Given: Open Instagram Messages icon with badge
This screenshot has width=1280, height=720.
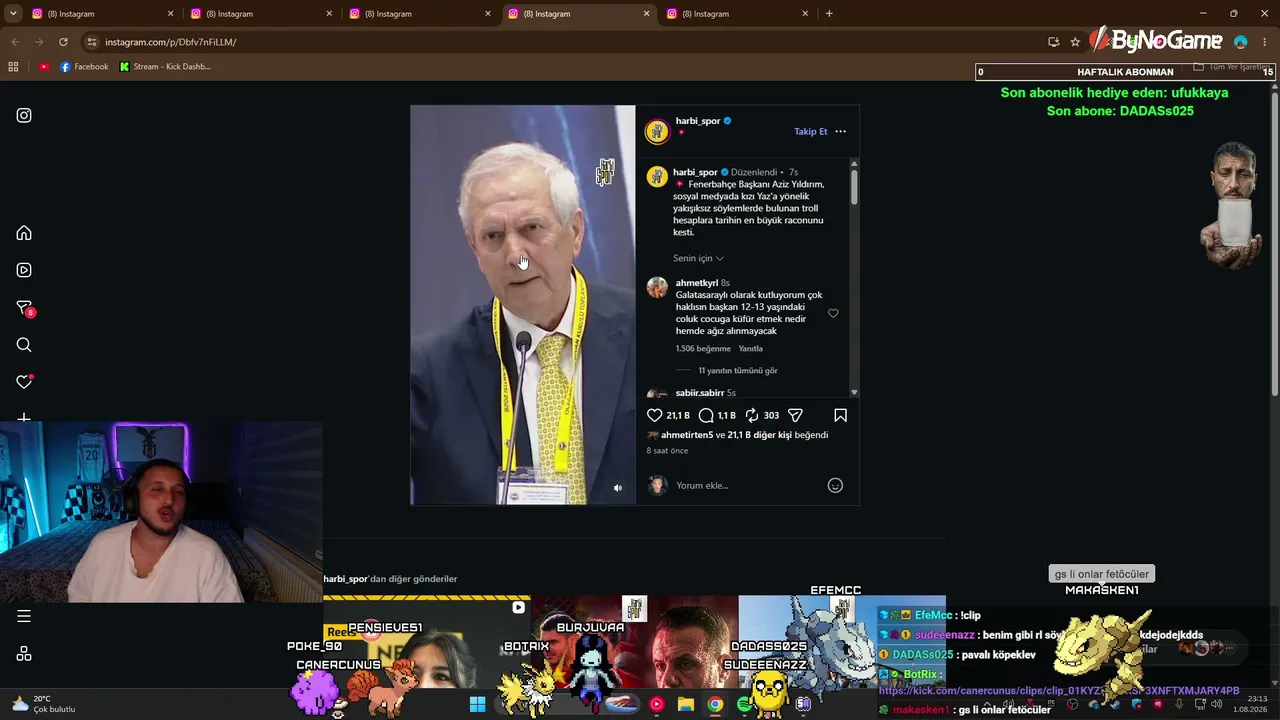Looking at the screenshot, I should pyautogui.click(x=25, y=308).
